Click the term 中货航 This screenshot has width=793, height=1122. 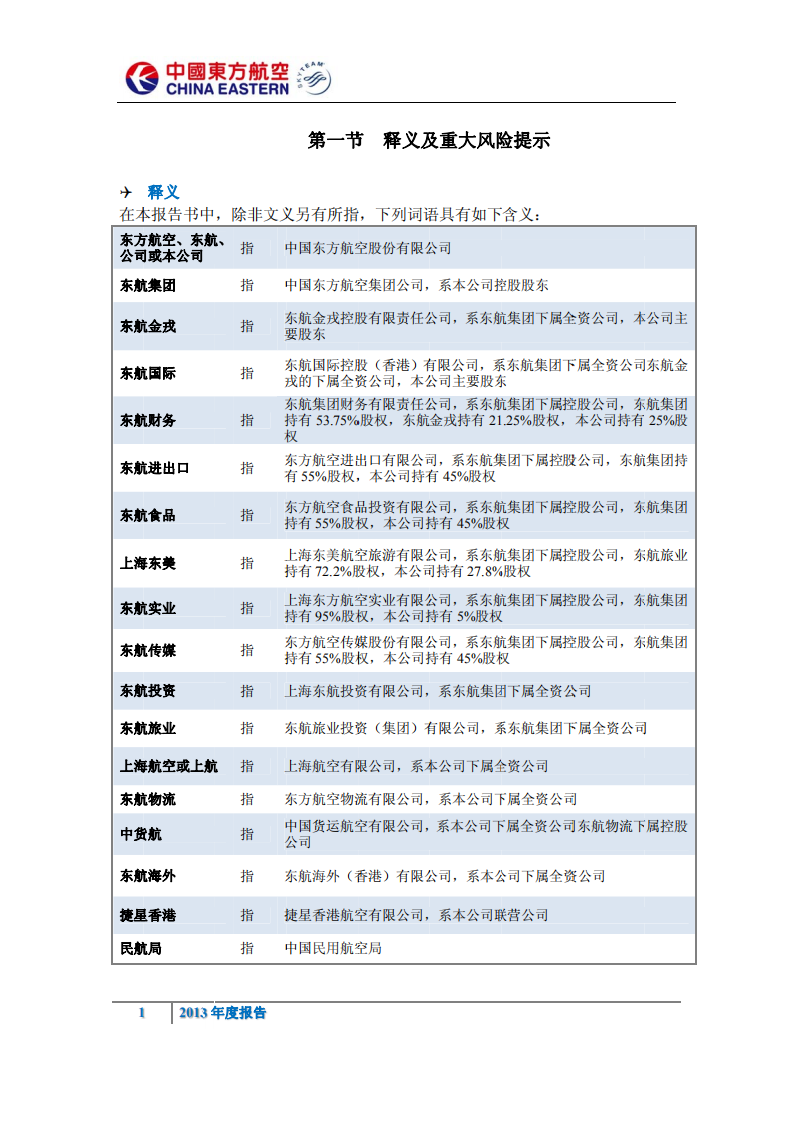(x=140, y=834)
